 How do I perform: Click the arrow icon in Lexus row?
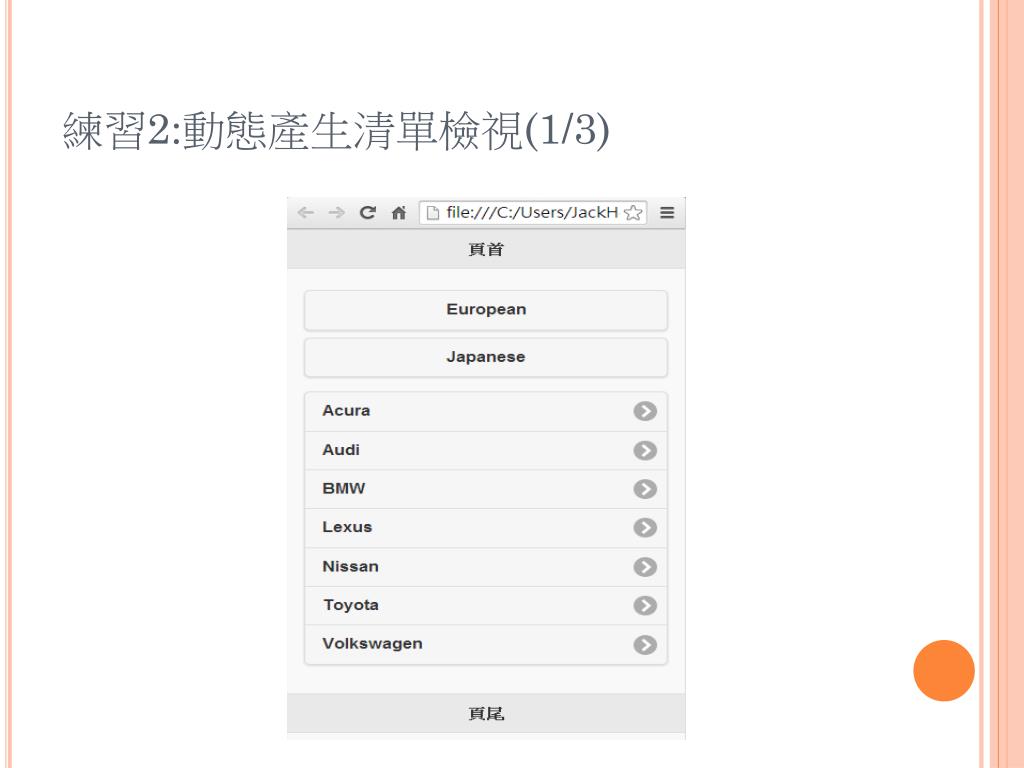pos(645,528)
